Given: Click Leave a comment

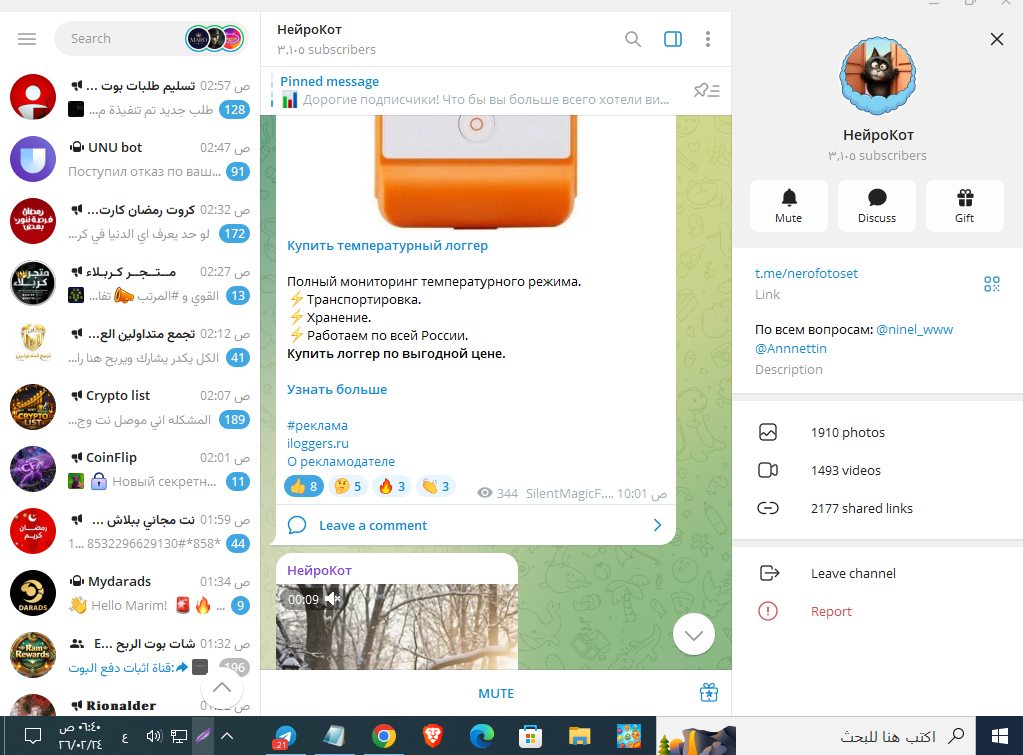Looking at the screenshot, I should click(373, 525).
